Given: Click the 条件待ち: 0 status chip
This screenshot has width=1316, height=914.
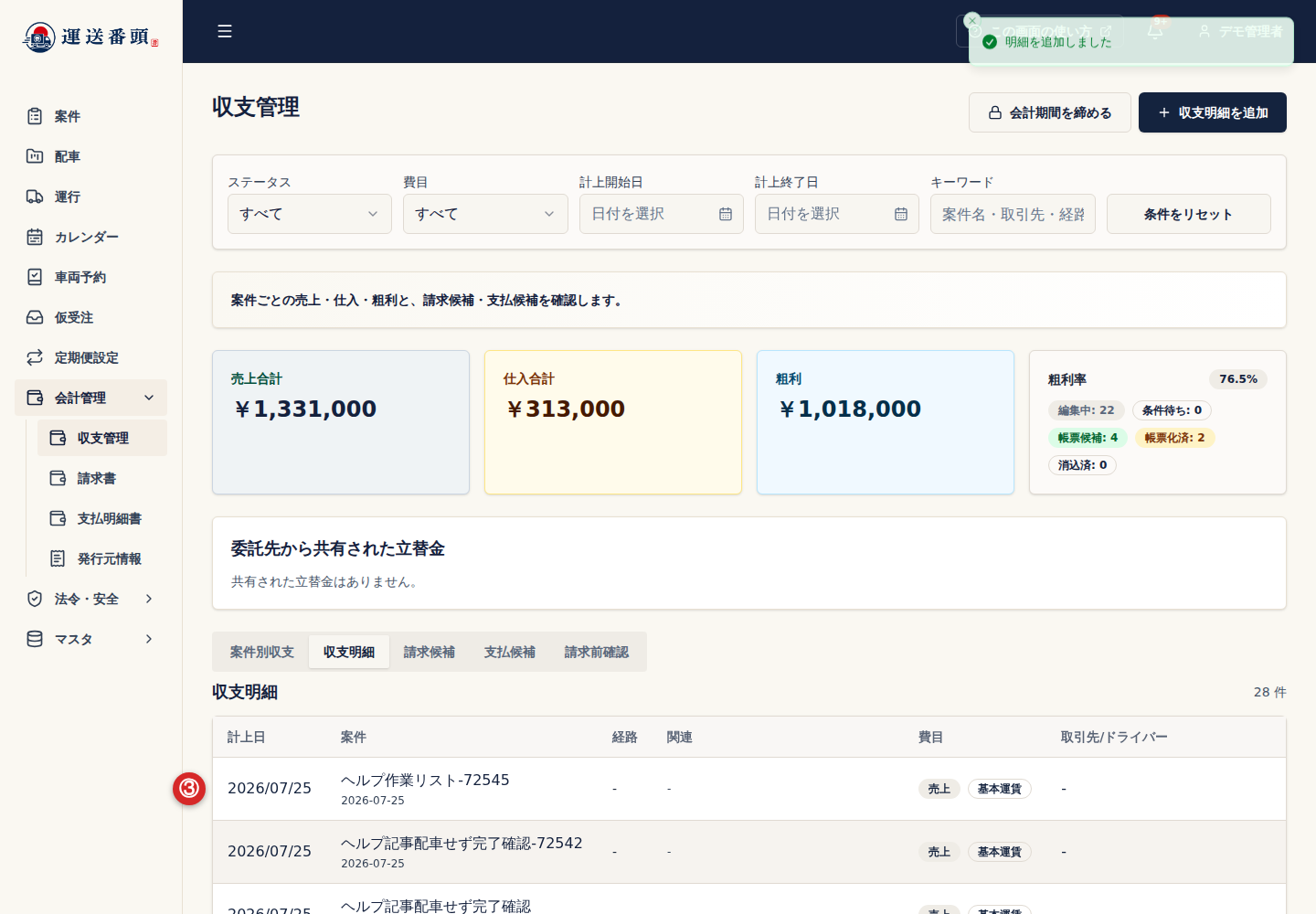Looking at the screenshot, I should (1172, 410).
